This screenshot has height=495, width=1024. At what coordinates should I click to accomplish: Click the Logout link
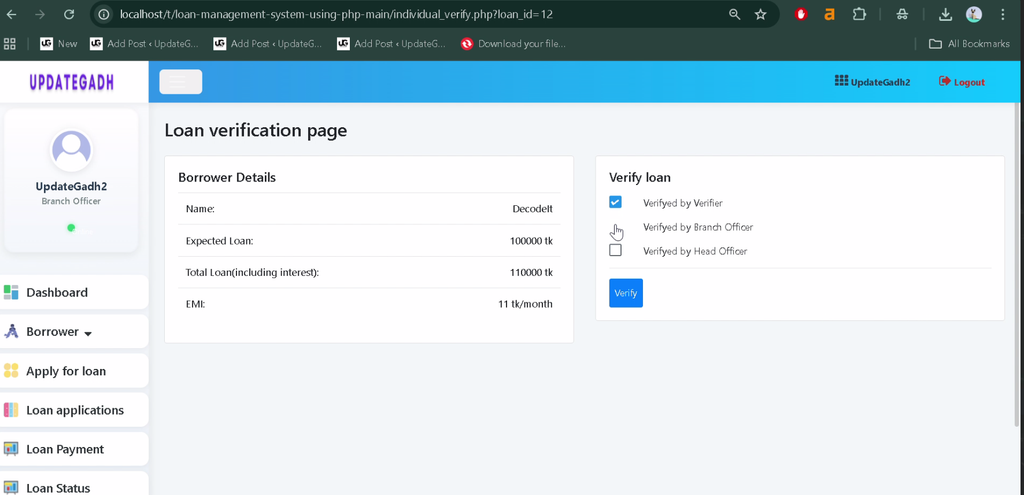(x=962, y=82)
